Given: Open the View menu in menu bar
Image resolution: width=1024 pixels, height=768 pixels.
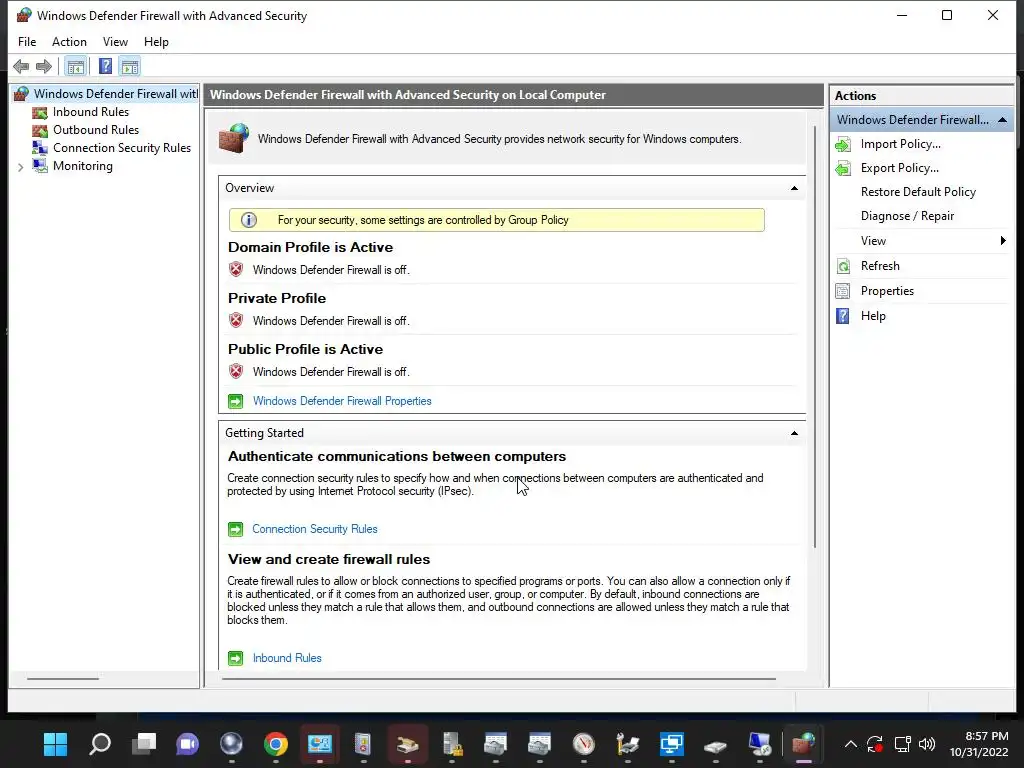Looking at the screenshot, I should pos(115,42).
